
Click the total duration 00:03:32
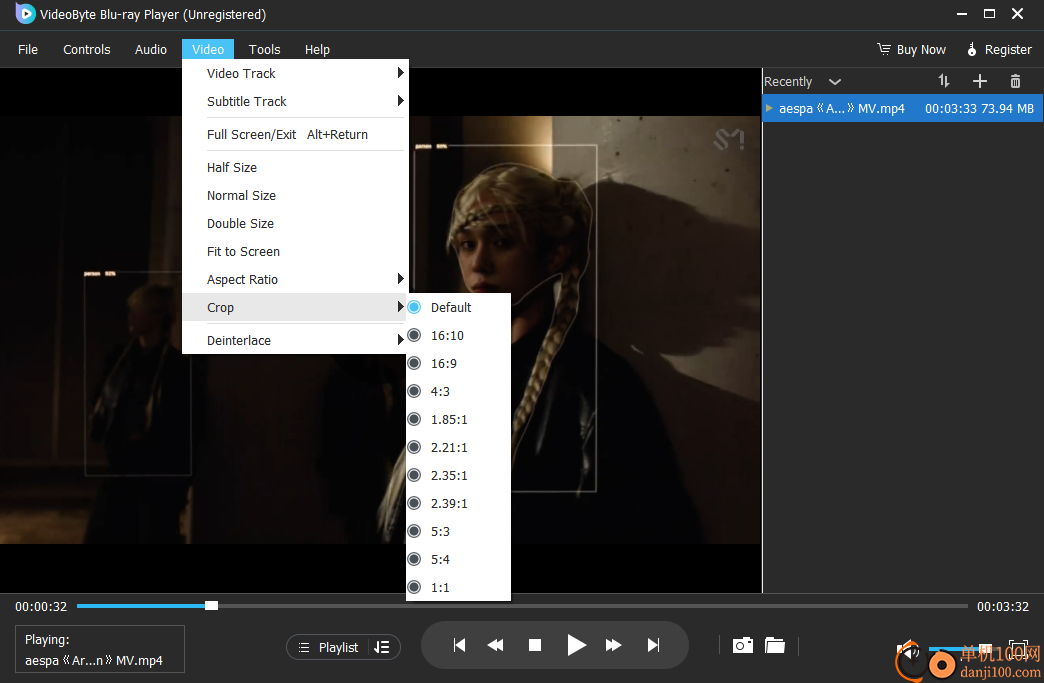tap(1003, 606)
